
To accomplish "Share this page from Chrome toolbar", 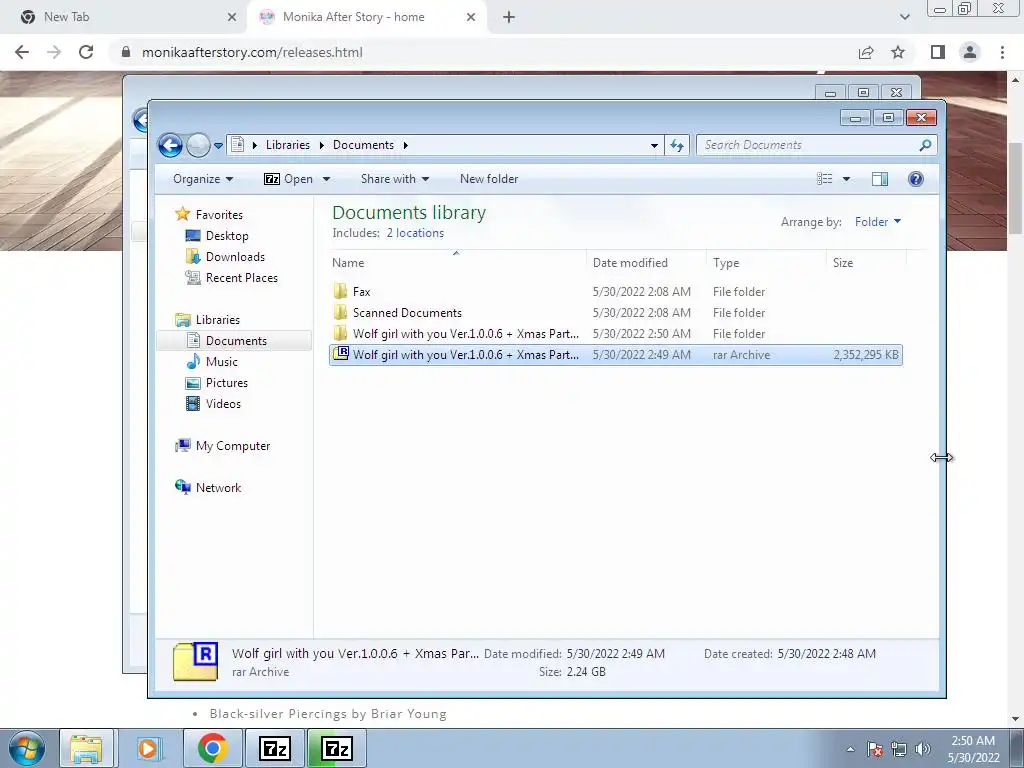I will (866, 52).
